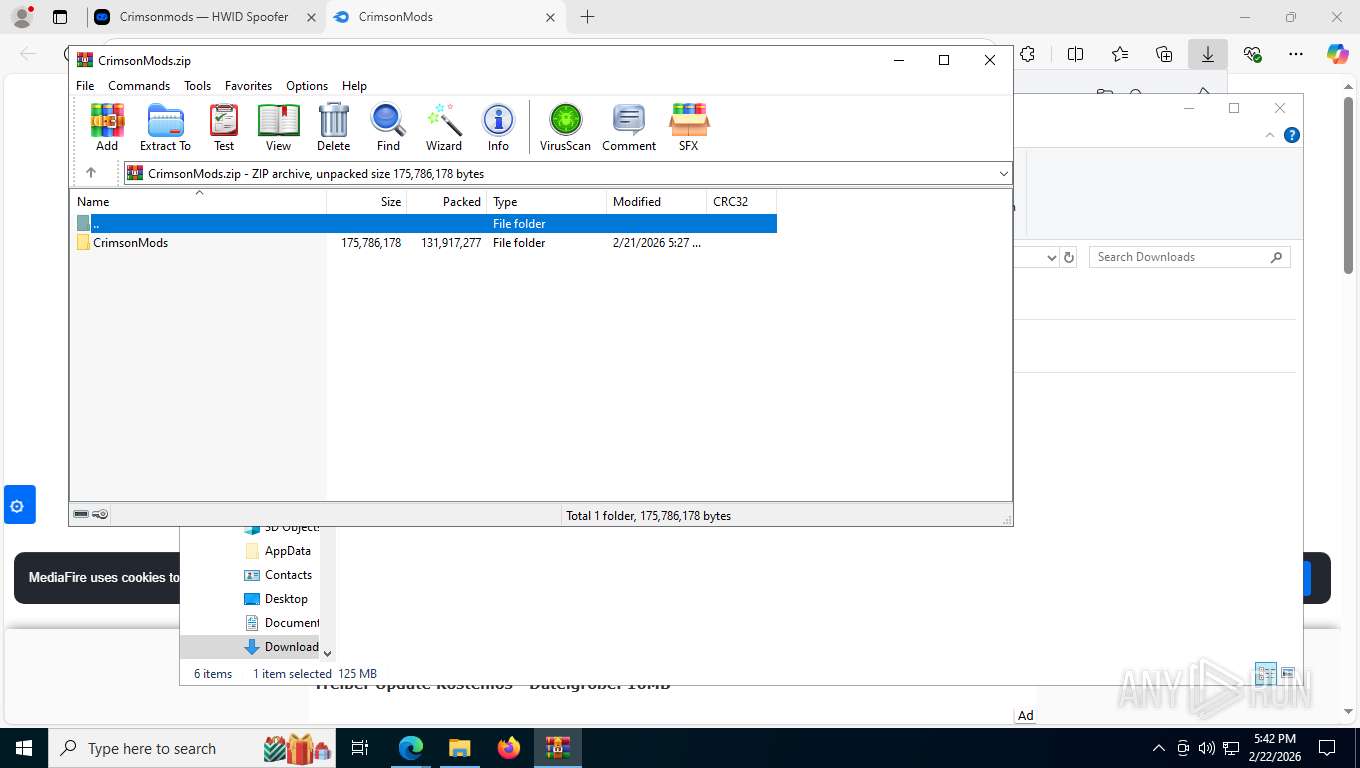This screenshot has width=1360, height=768.
Task: Refresh the Downloads folder in File Explorer
Action: pyautogui.click(x=1069, y=257)
